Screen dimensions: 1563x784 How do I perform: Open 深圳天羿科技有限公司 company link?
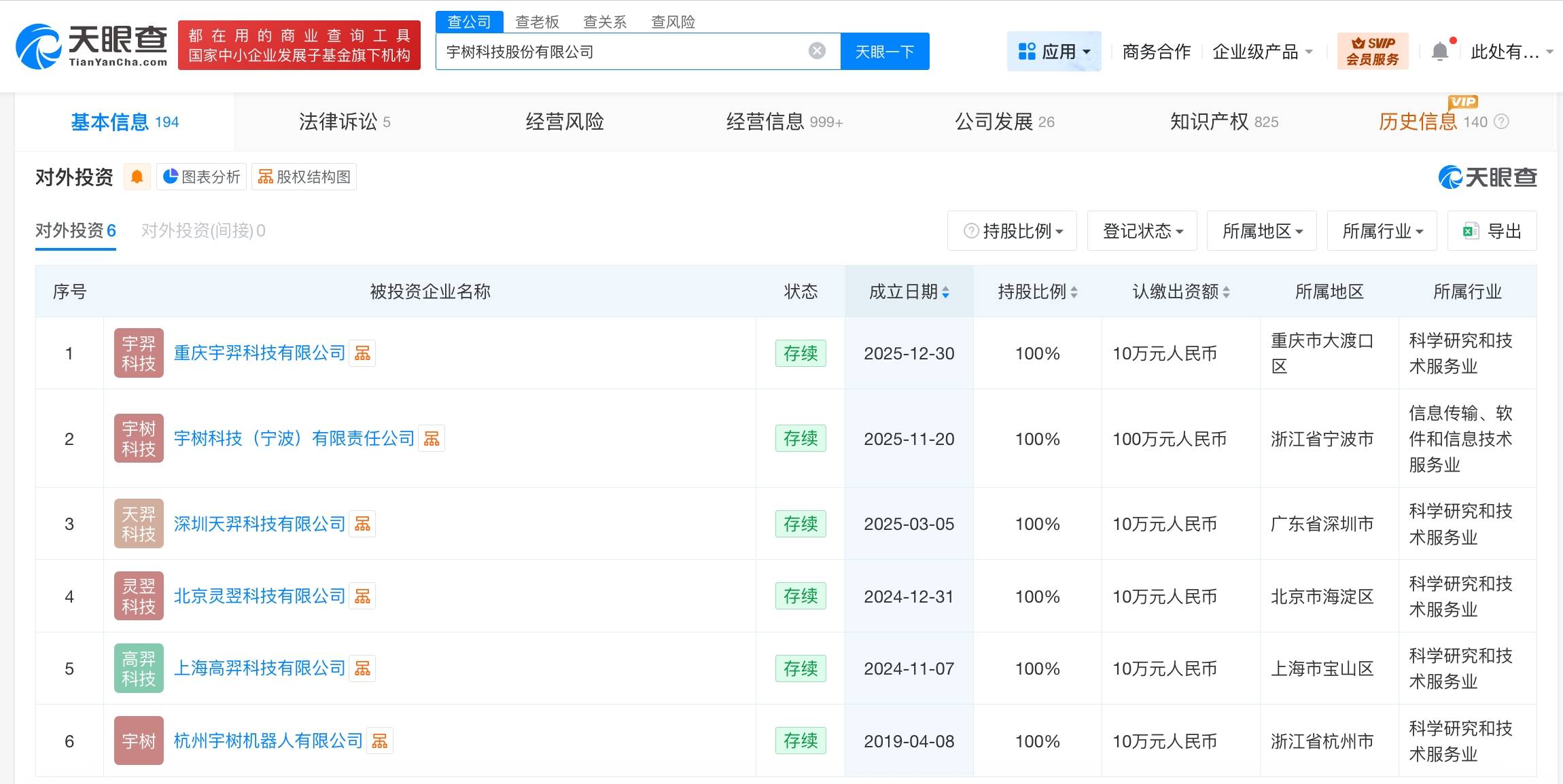click(x=260, y=524)
